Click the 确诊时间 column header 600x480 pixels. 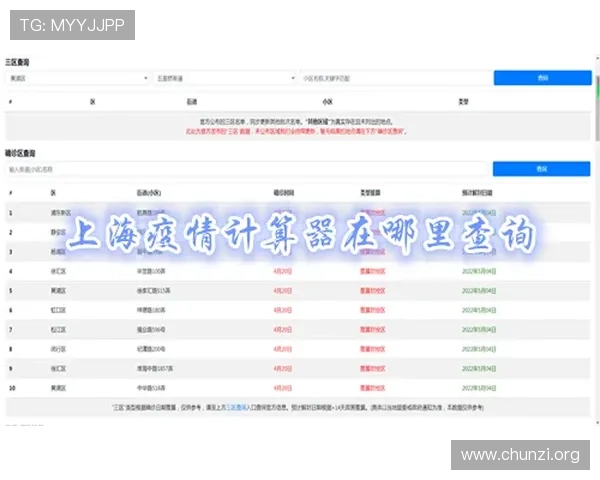(x=284, y=193)
